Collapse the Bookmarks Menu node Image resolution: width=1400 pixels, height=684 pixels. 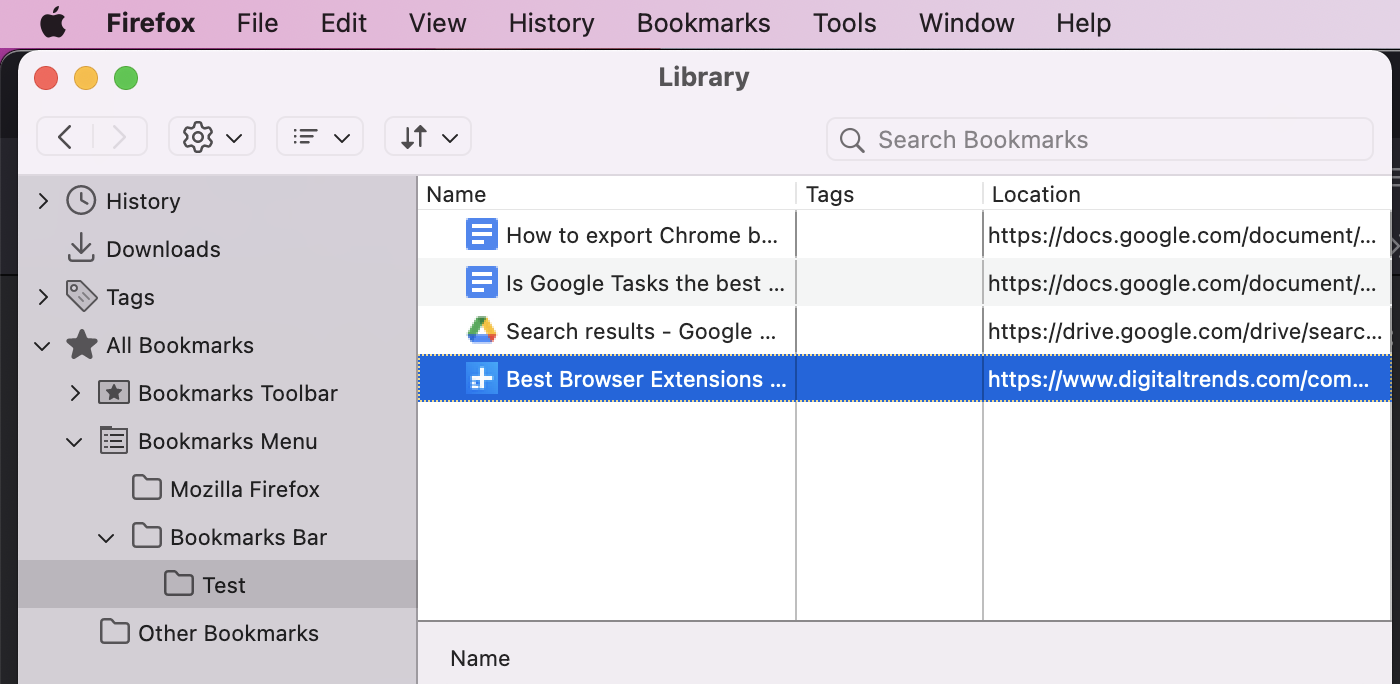[x=75, y=441]
